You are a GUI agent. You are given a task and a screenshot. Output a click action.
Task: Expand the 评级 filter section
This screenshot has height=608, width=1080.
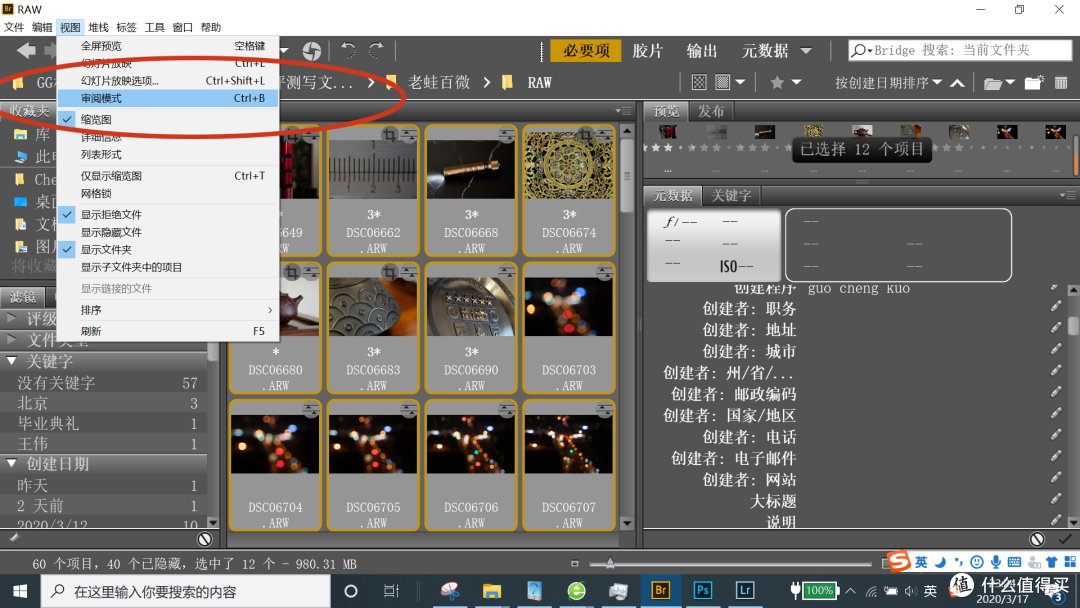(12, 318)
